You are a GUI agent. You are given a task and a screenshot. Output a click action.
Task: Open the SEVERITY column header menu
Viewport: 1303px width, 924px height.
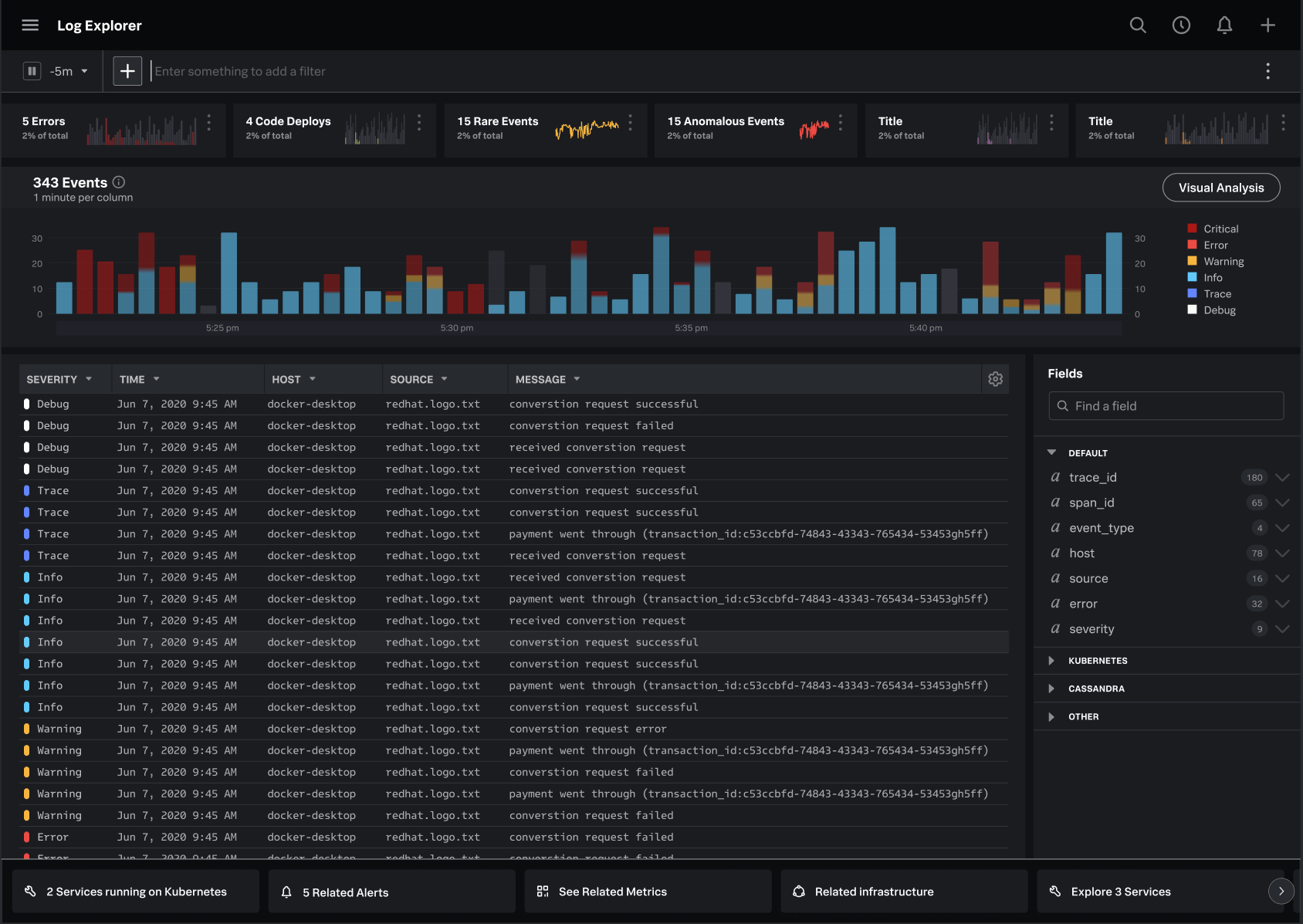[x=88, y=379]
